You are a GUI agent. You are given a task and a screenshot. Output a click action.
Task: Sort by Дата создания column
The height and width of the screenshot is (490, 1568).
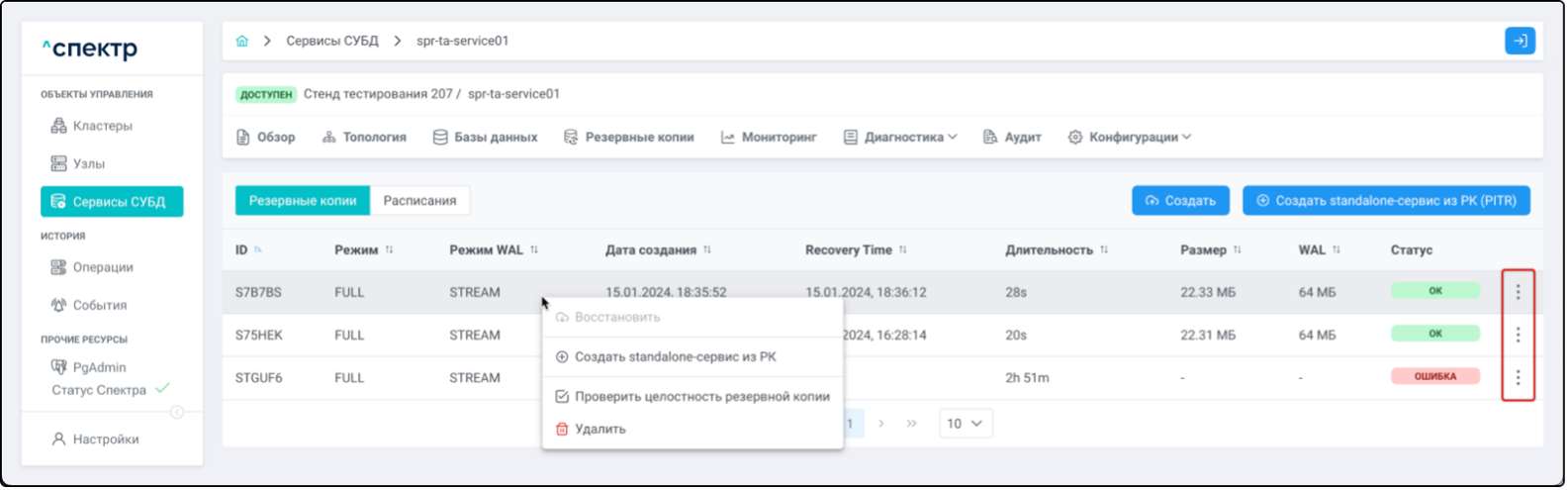coord(707,250)
